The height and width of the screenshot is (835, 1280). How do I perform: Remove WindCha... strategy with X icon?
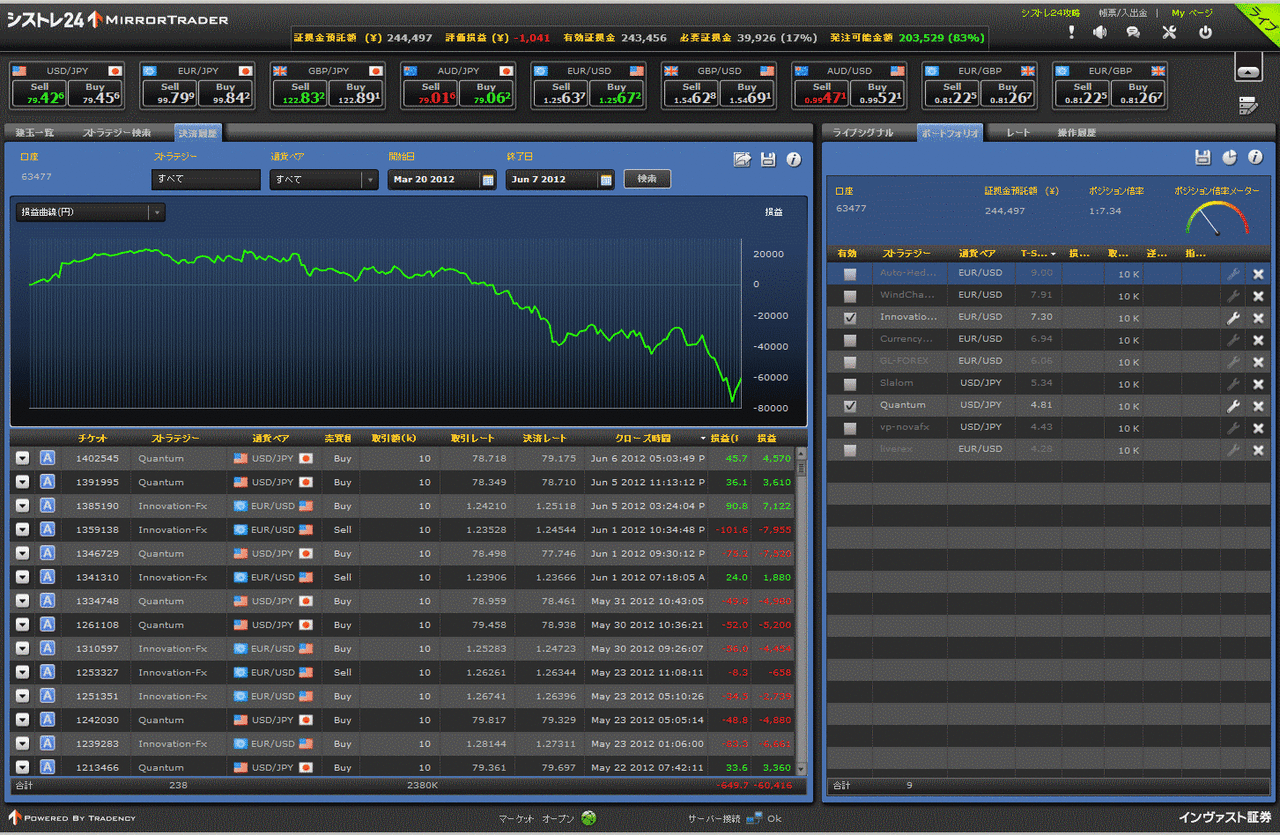pyautogui.click(x=1258, y=296)
